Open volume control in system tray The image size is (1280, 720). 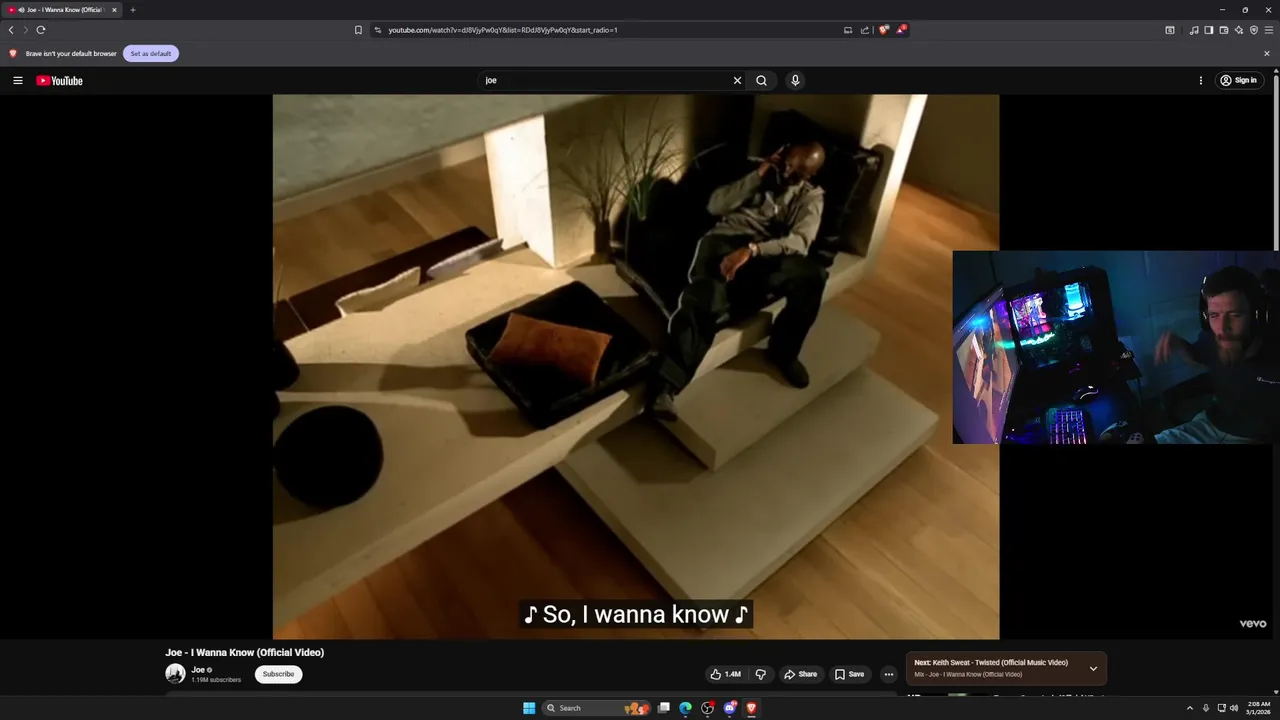1233,708
